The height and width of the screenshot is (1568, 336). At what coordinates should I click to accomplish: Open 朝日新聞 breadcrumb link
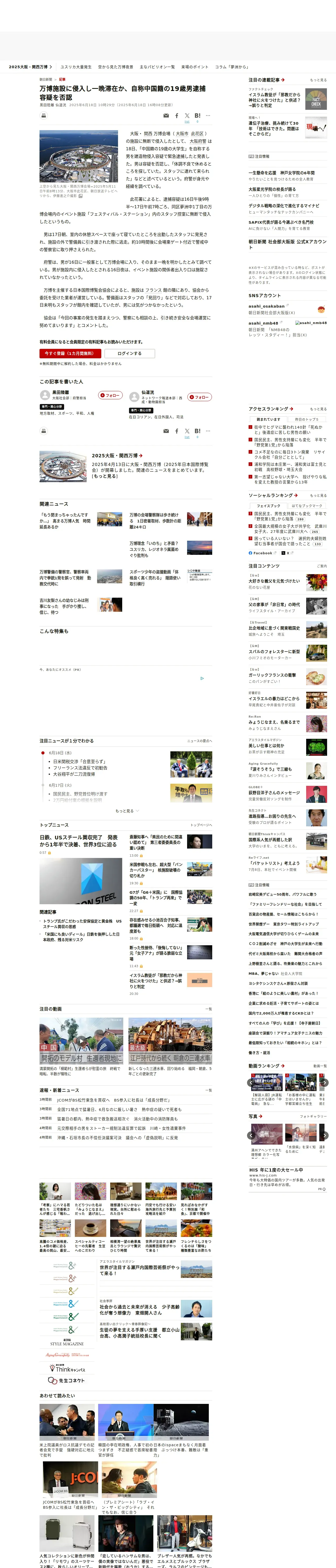point(46,80)
